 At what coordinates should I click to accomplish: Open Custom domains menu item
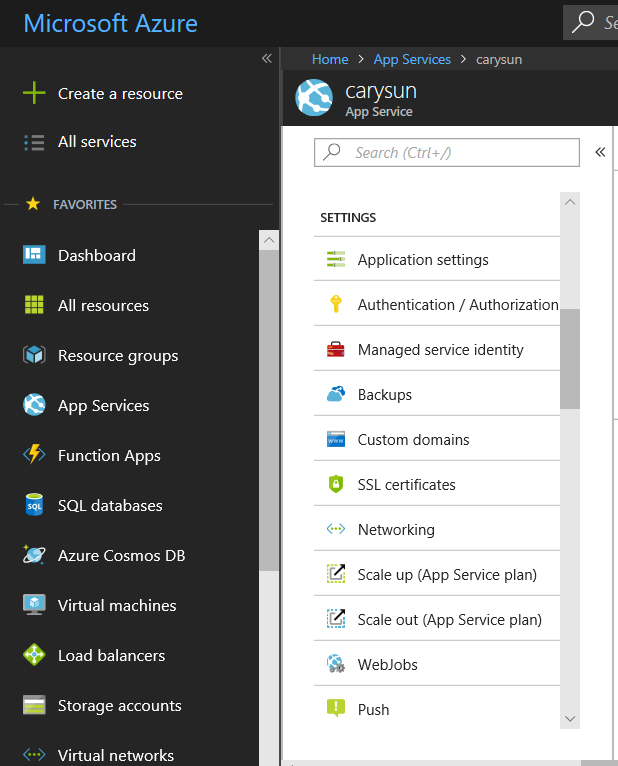[437, 439]
